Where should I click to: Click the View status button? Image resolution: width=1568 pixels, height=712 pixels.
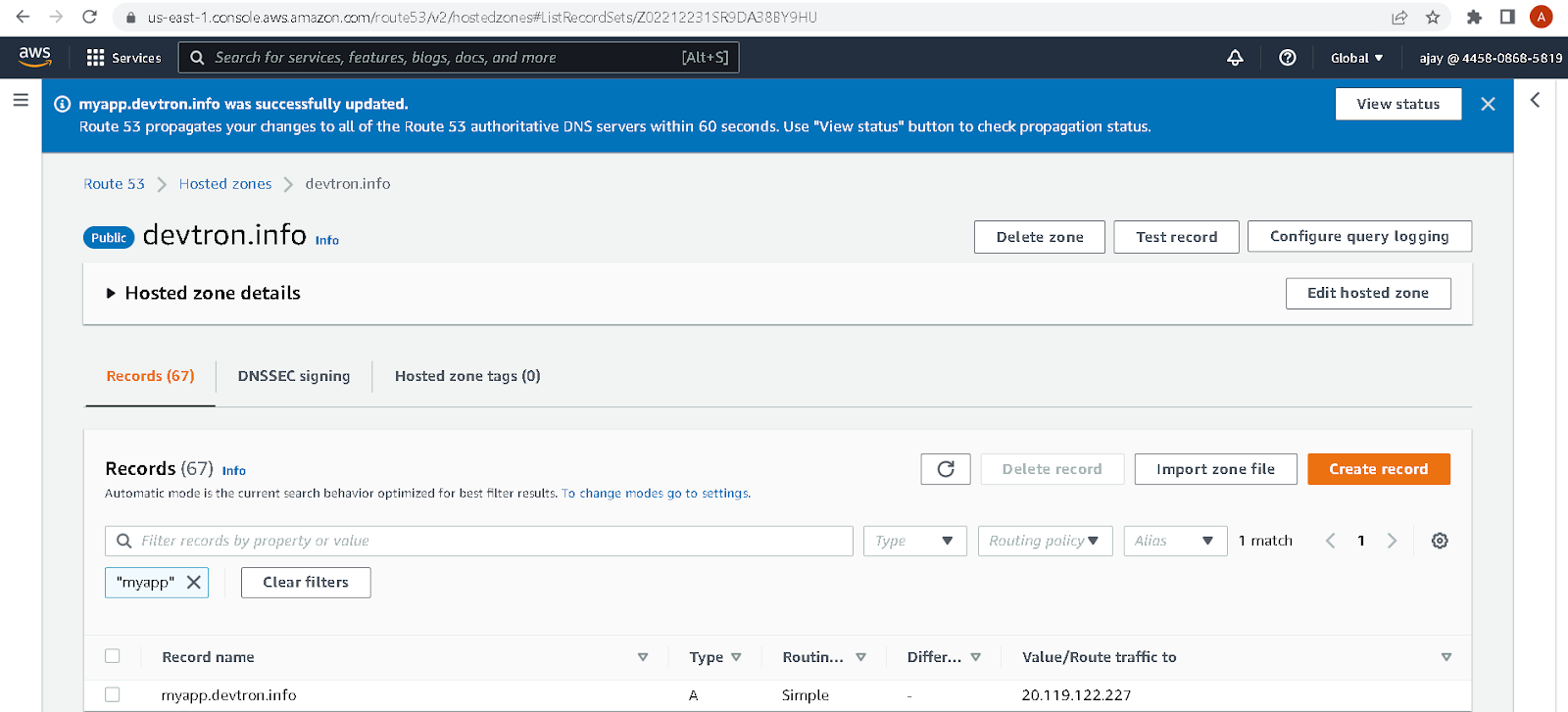(x=1398, y=104)
